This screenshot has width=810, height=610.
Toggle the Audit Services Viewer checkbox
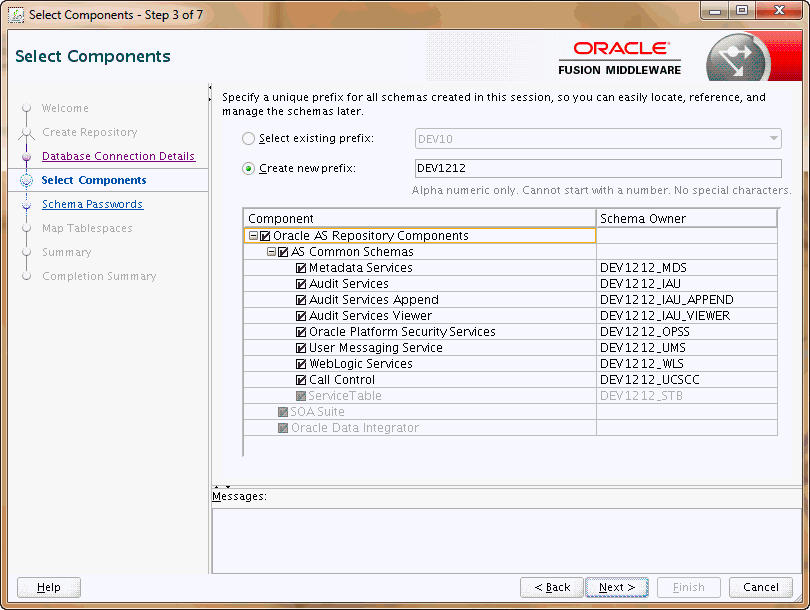(301, 316)
